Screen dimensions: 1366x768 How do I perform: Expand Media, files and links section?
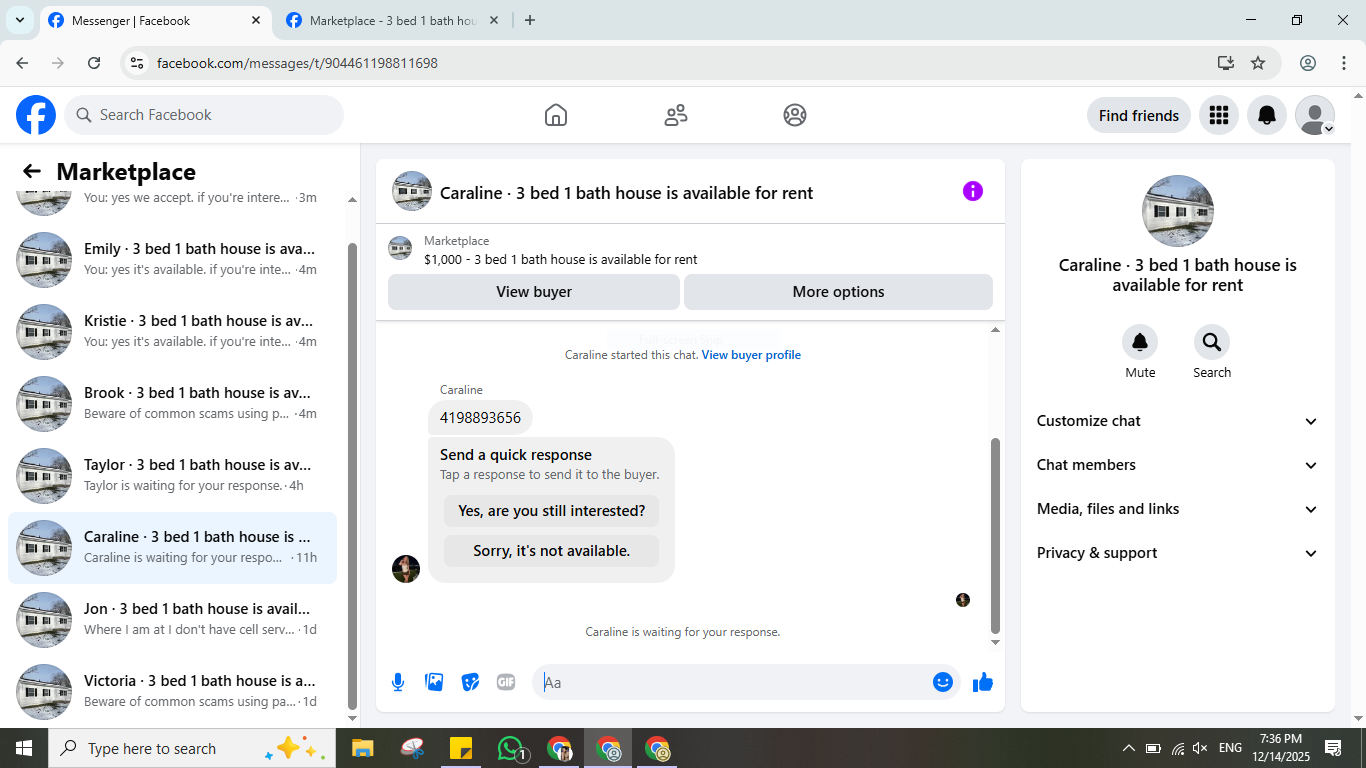(x=1178, y=509)
